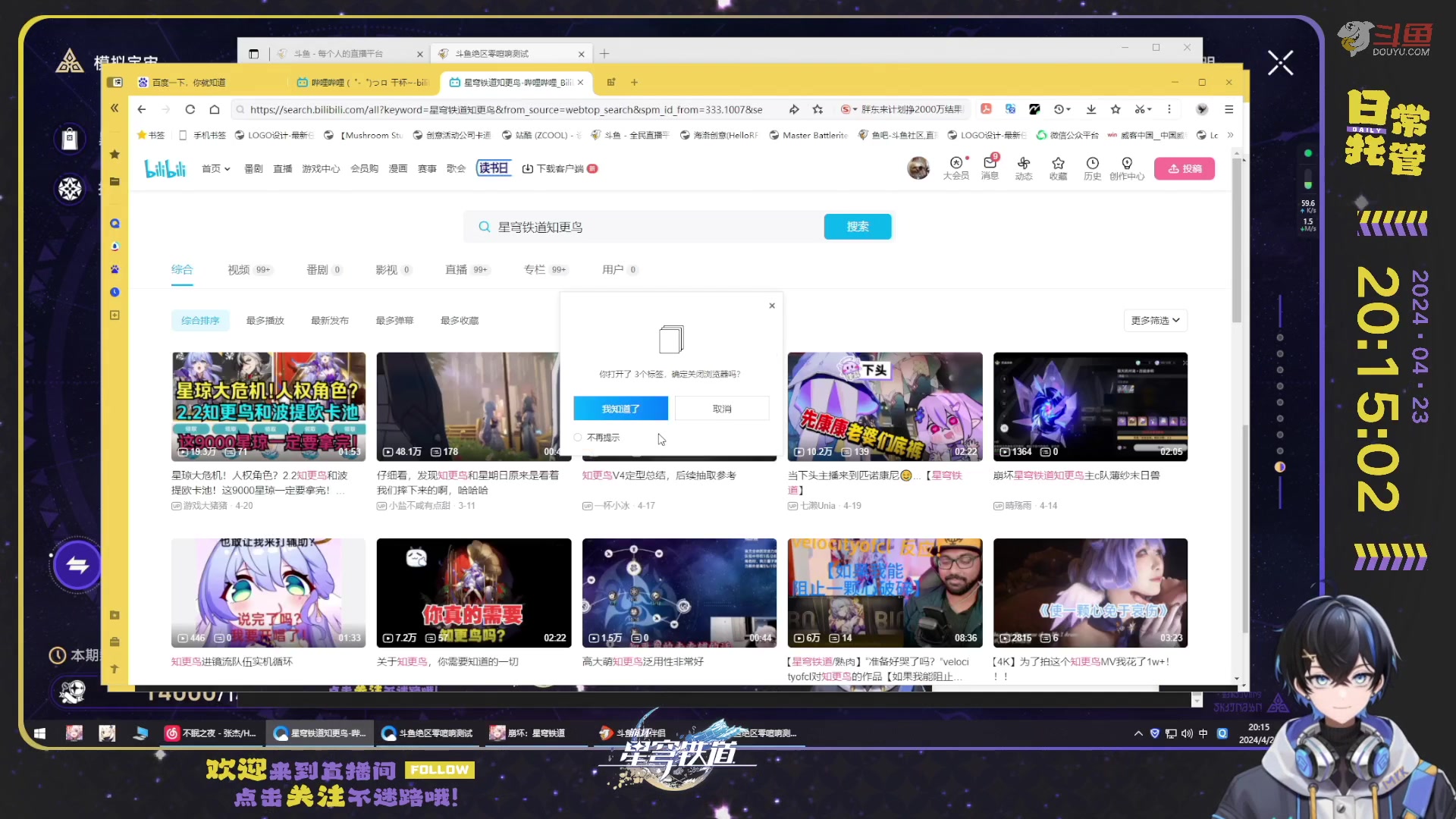Switch to 直播 results tab
Viewport: 1456px width, 819px height.
pos(466,269)
